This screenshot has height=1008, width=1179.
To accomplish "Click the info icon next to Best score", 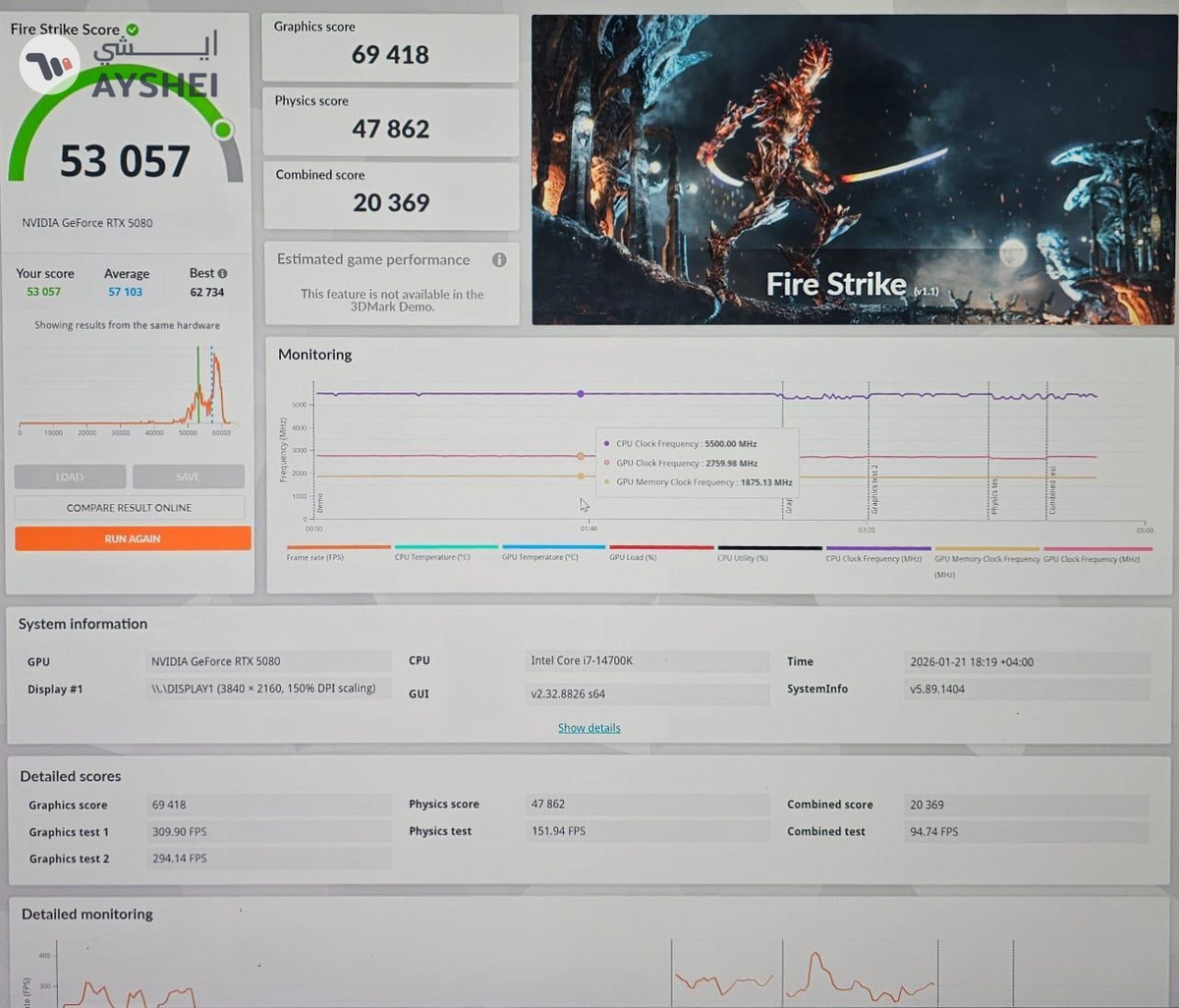I will point(222,273).
